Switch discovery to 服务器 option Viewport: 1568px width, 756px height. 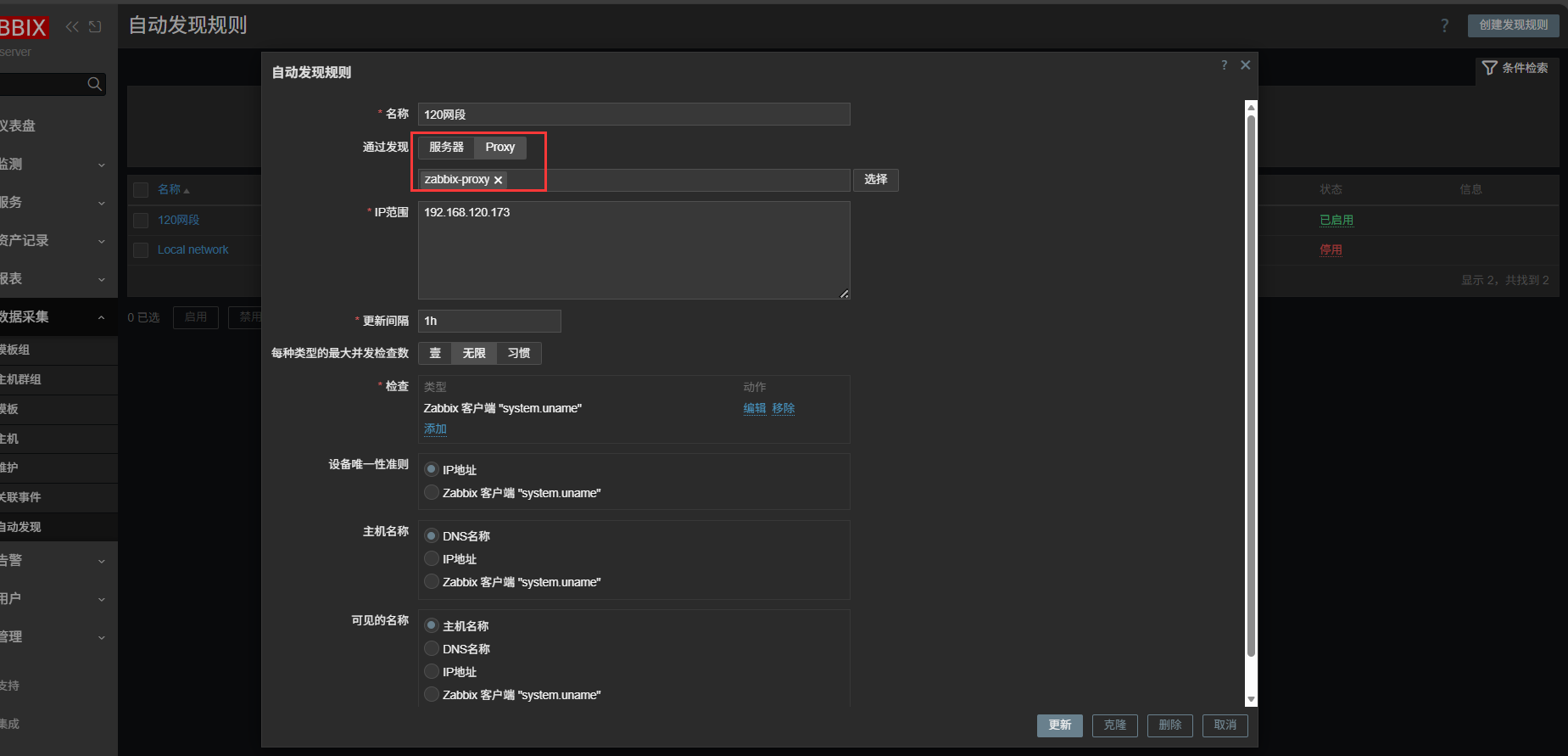pos(446,148)
